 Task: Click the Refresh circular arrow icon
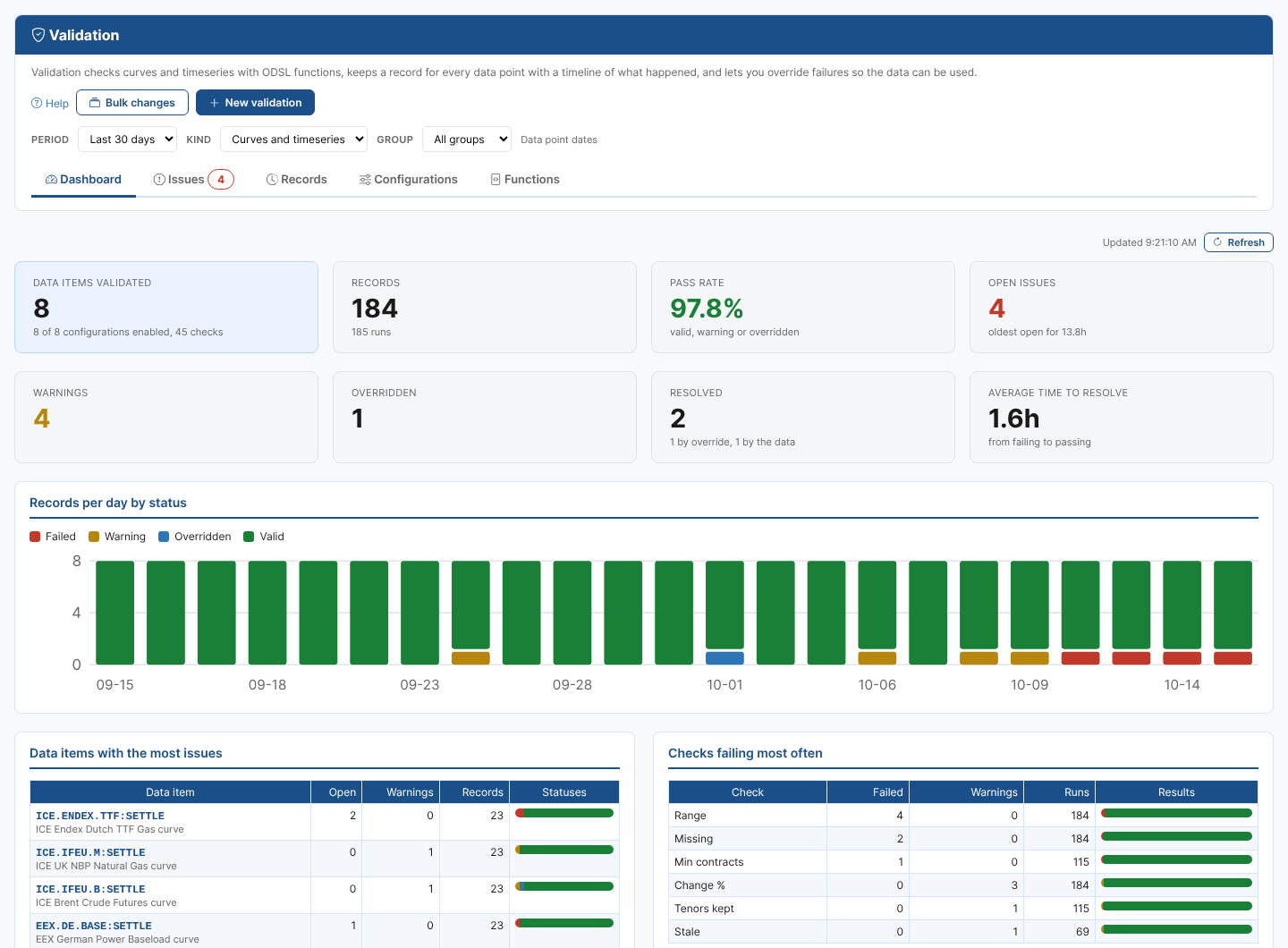[1217, 242]
